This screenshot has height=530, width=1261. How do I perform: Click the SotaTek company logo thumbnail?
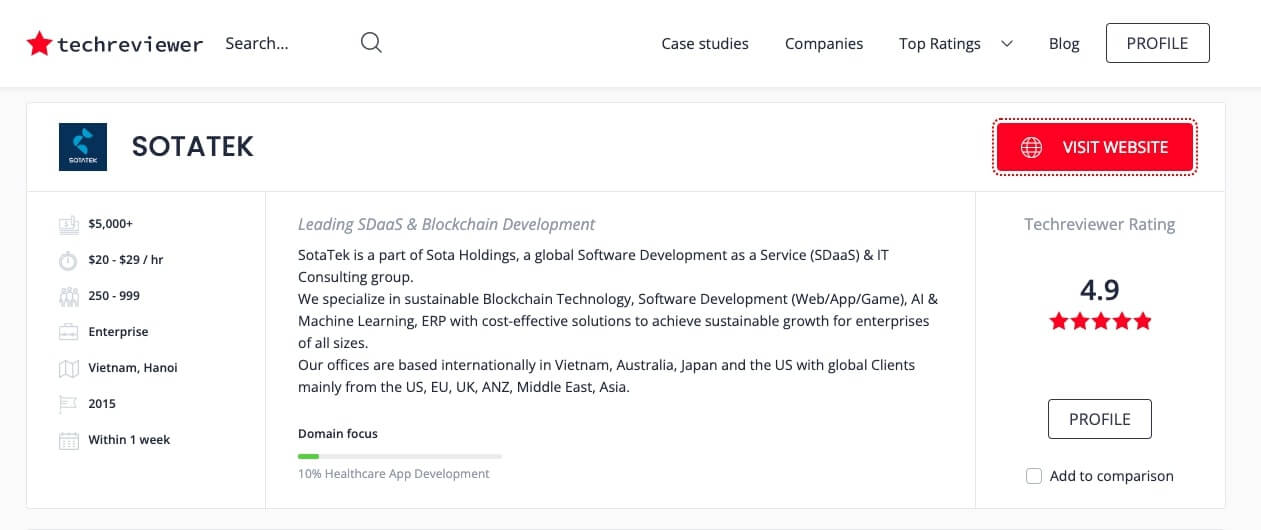coord(83,147)
